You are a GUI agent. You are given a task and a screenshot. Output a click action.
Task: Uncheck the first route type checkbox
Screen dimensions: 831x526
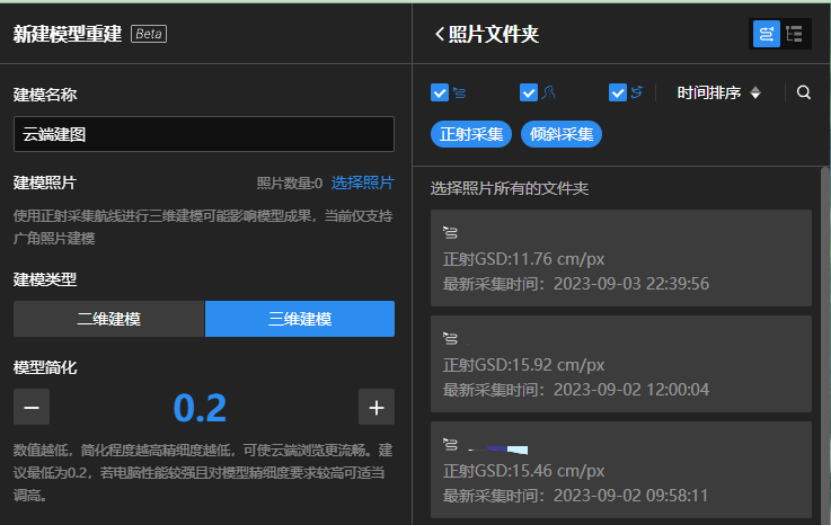tap(439, 93)
